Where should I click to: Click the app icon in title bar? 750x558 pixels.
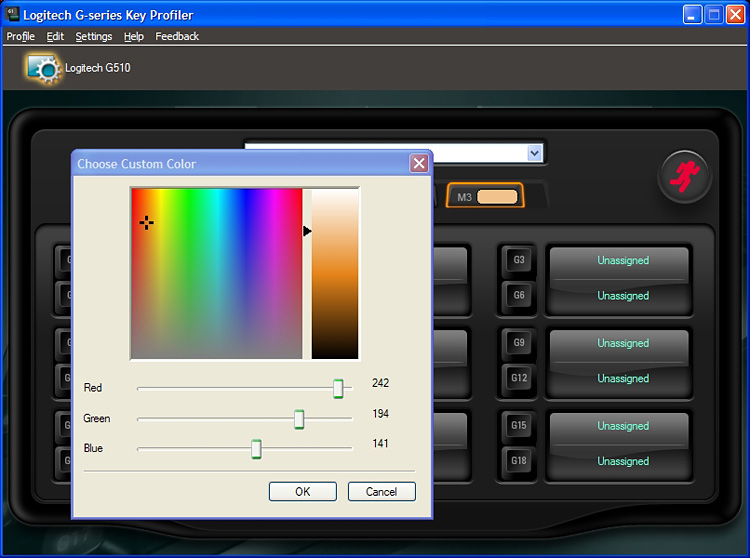[11, 14]
